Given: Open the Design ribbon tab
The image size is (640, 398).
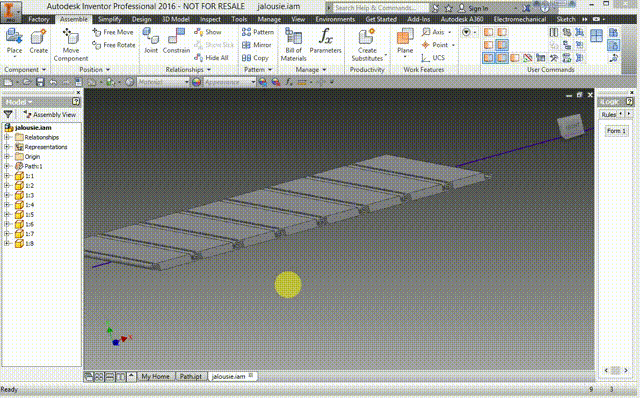Looking at the screenshot, I should click(141, 19).
